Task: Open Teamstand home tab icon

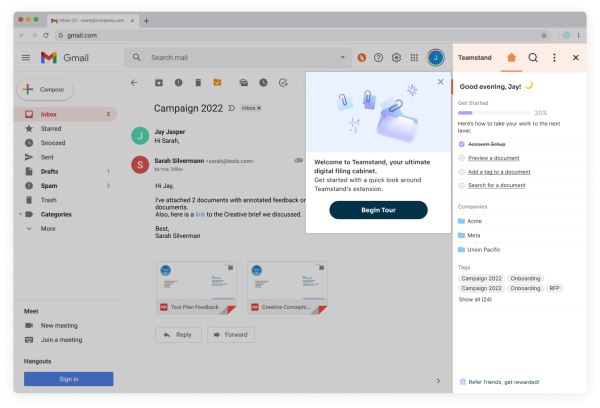Action: (x=511, y=57)
